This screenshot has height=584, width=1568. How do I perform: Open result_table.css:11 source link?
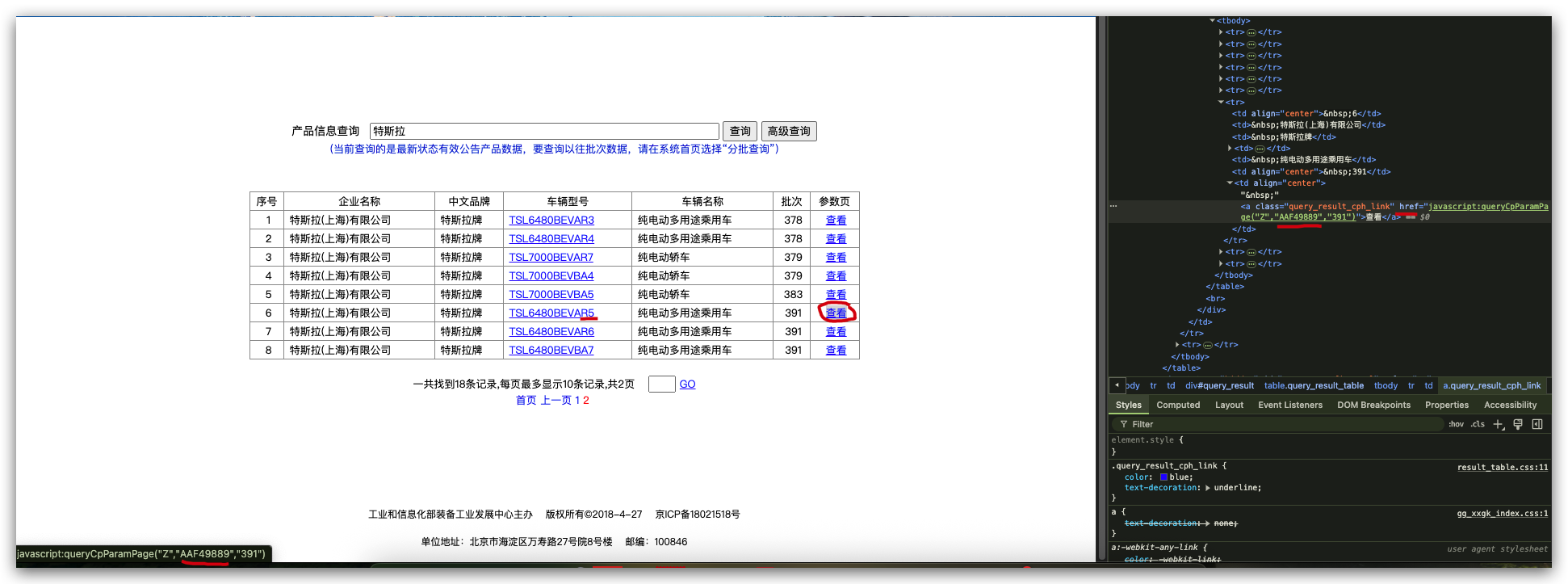coord(1503,468)
